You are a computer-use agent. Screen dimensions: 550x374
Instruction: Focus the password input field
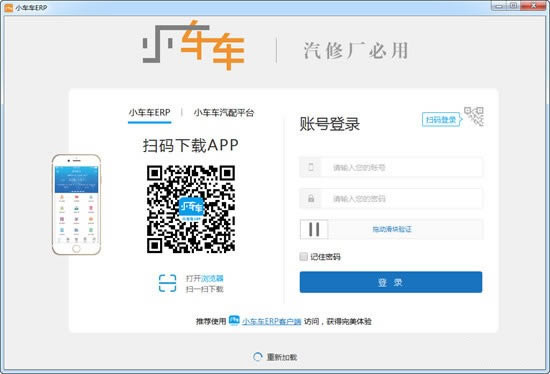click(x=391, y=199)
